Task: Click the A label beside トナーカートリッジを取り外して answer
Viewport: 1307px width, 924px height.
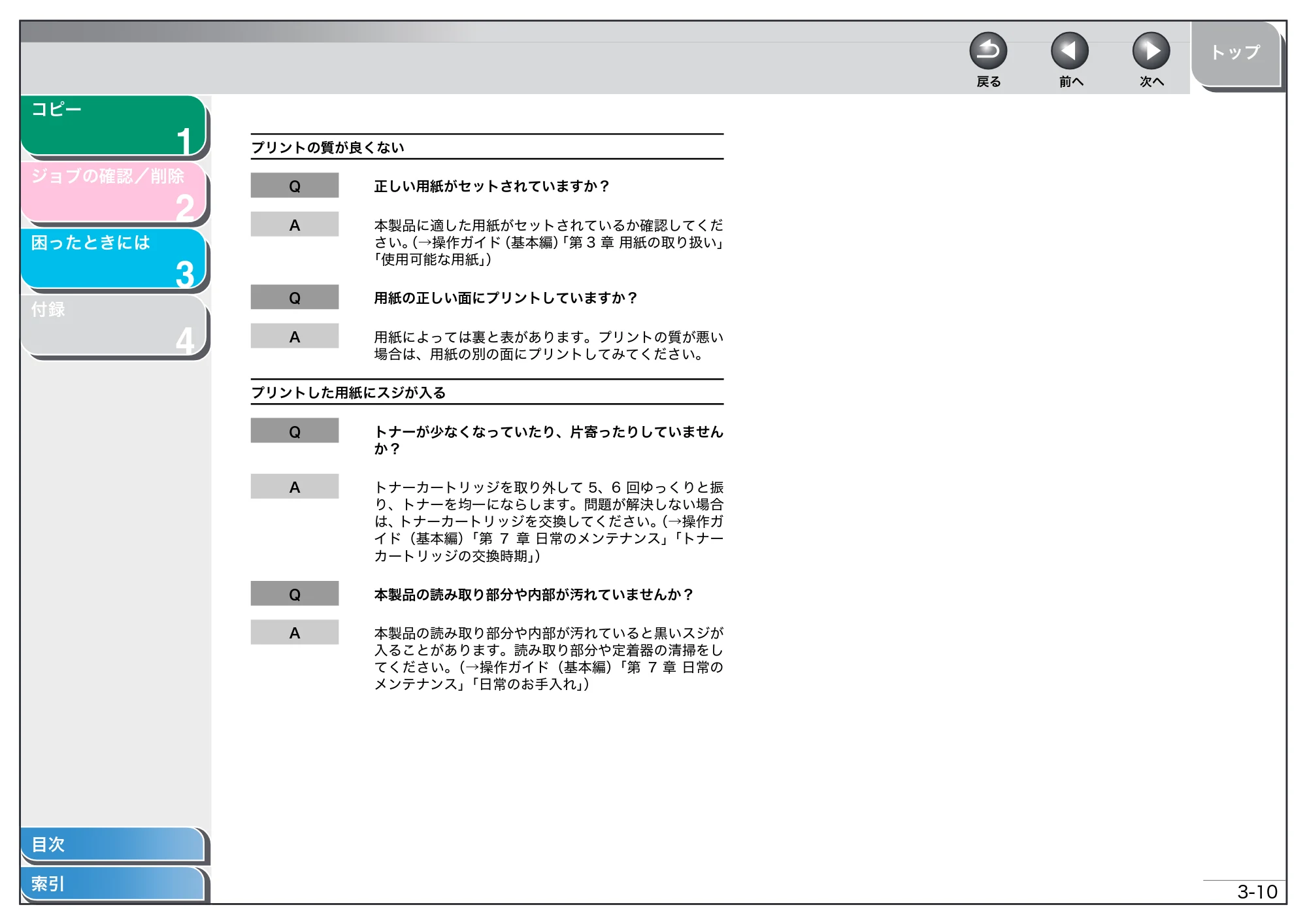Action: click(295, 486)
